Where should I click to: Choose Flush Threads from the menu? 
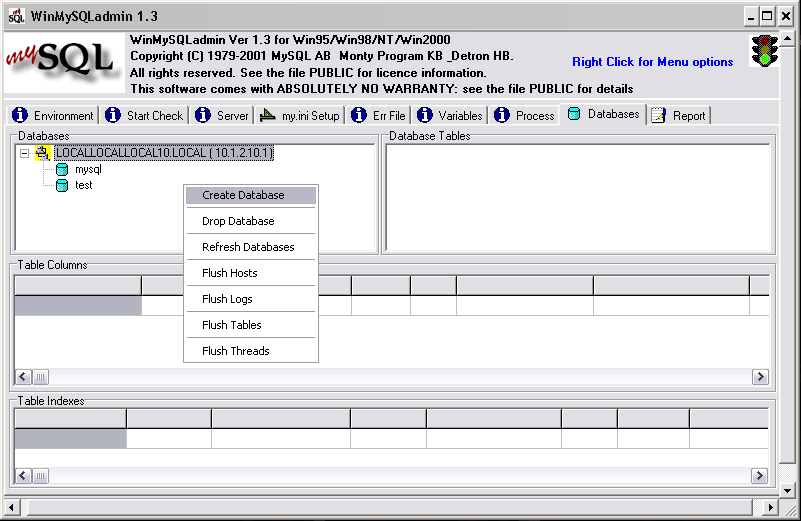236,351
